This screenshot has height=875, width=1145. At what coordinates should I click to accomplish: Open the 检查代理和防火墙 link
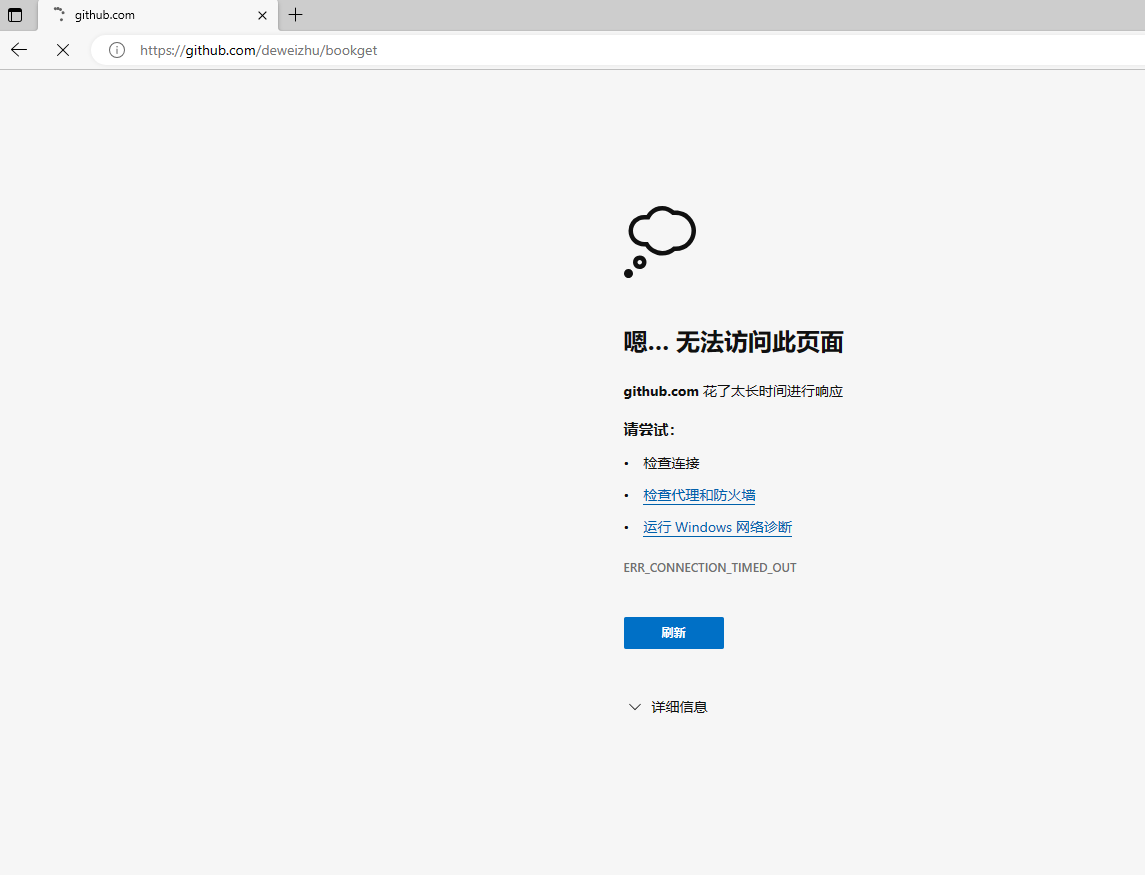click(699, 495)
